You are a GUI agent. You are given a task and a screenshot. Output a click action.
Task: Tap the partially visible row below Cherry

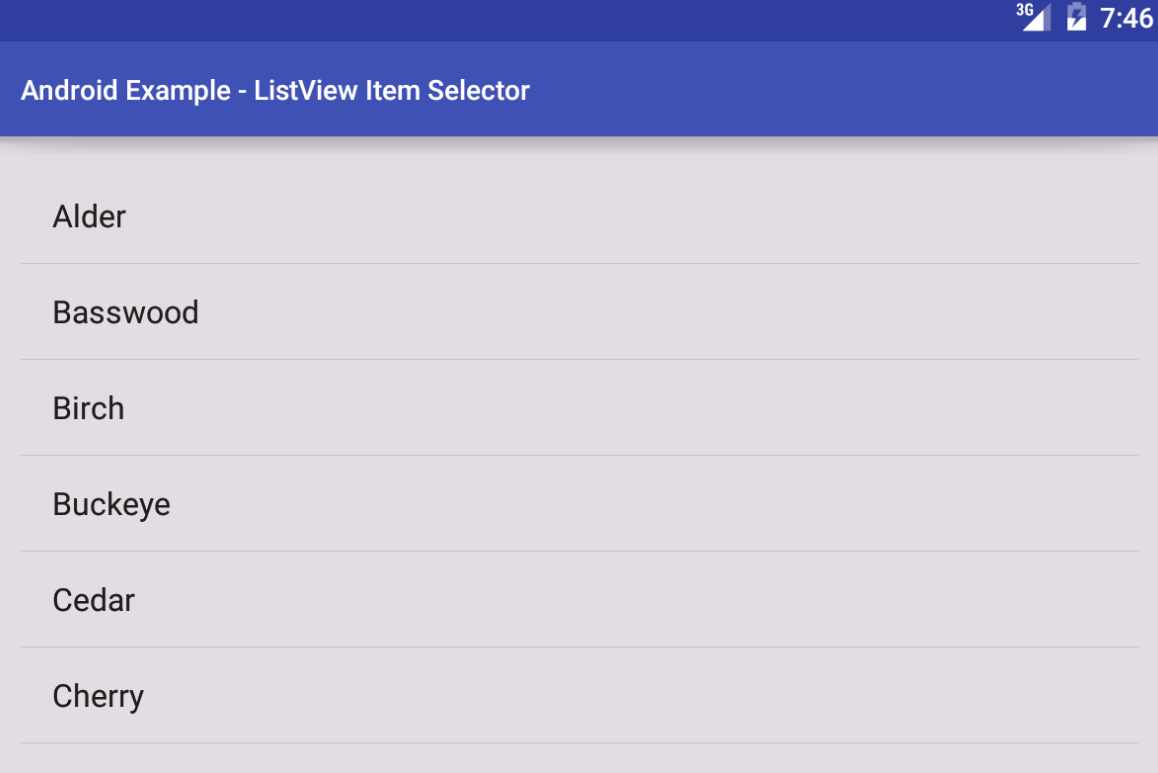(579, 759)
